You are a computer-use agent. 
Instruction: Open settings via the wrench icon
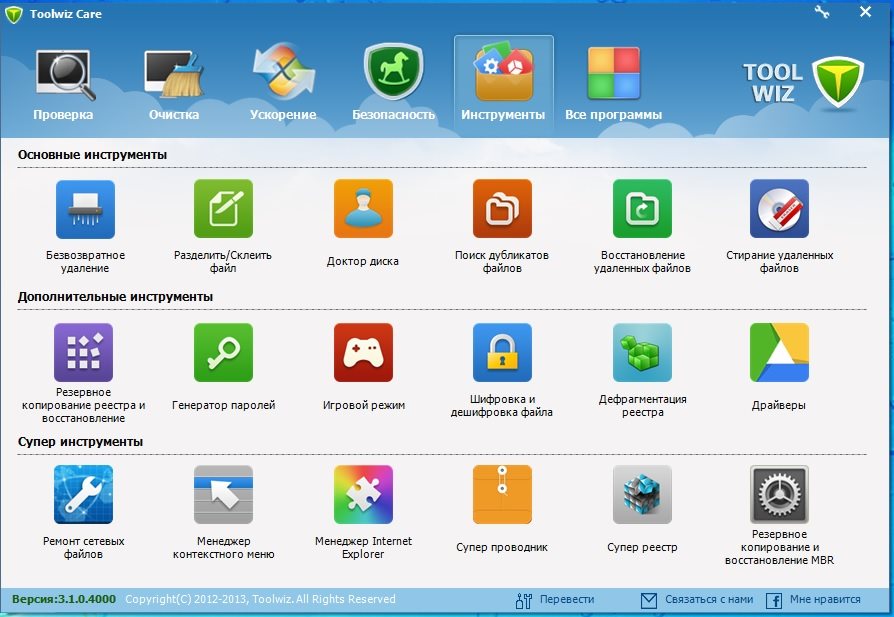822,12
